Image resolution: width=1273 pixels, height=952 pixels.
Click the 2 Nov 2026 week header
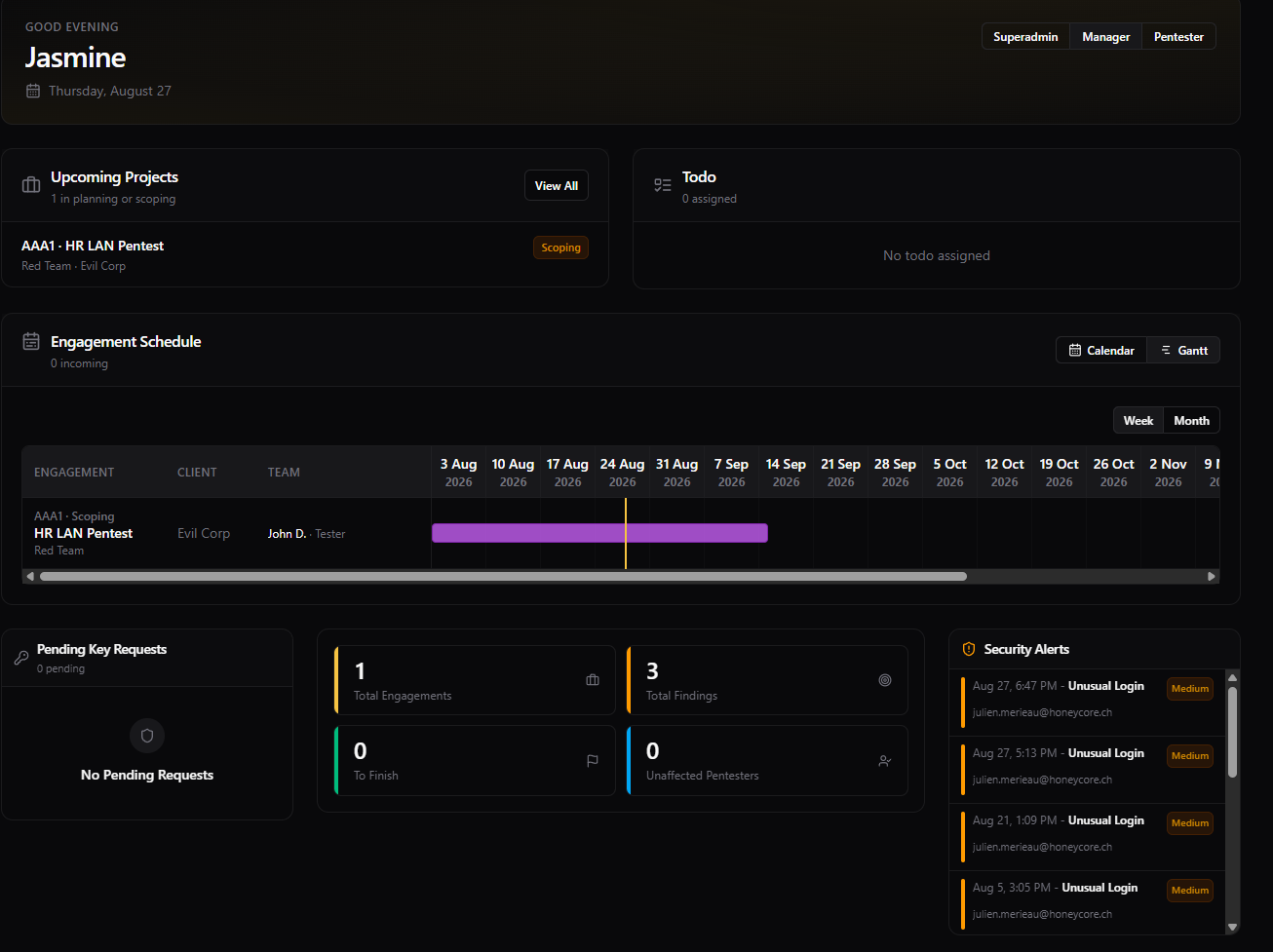click(x=1168, y=473)
